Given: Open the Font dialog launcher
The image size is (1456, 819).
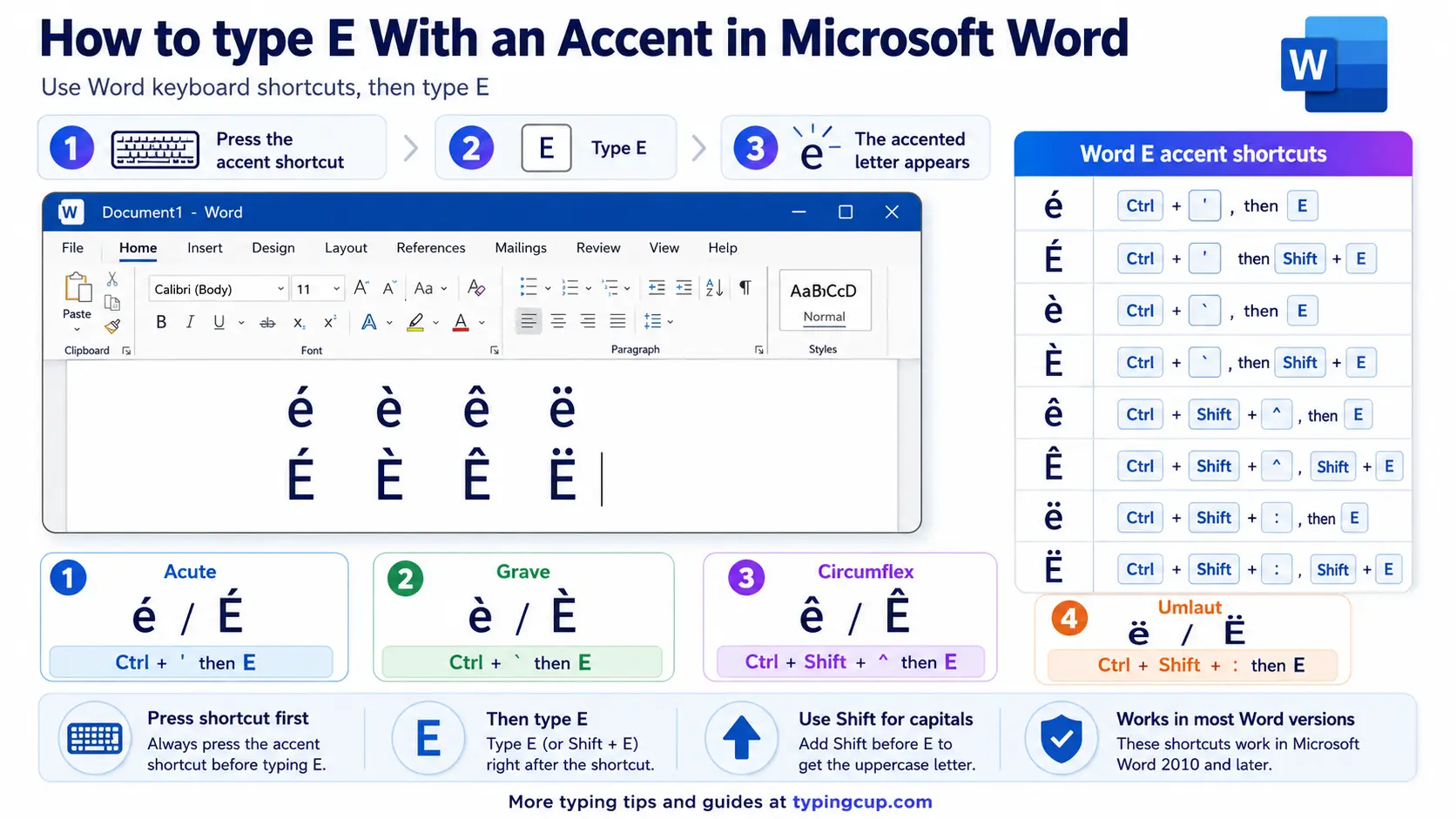Looking at the screenshot, I should coord(495,350).
